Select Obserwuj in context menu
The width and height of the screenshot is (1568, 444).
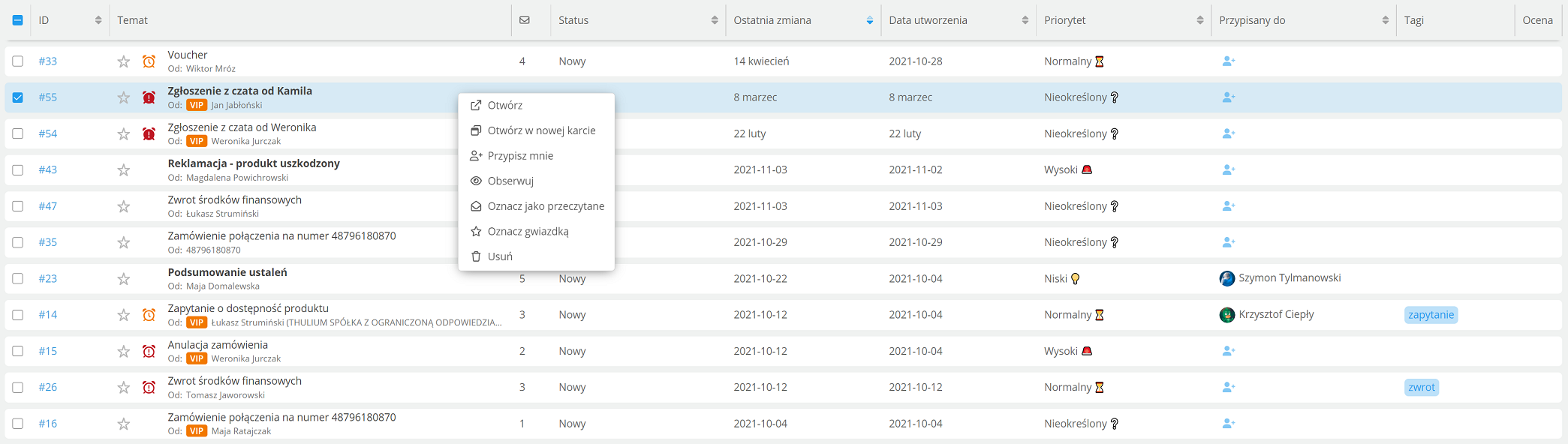[x=536, y=181]
